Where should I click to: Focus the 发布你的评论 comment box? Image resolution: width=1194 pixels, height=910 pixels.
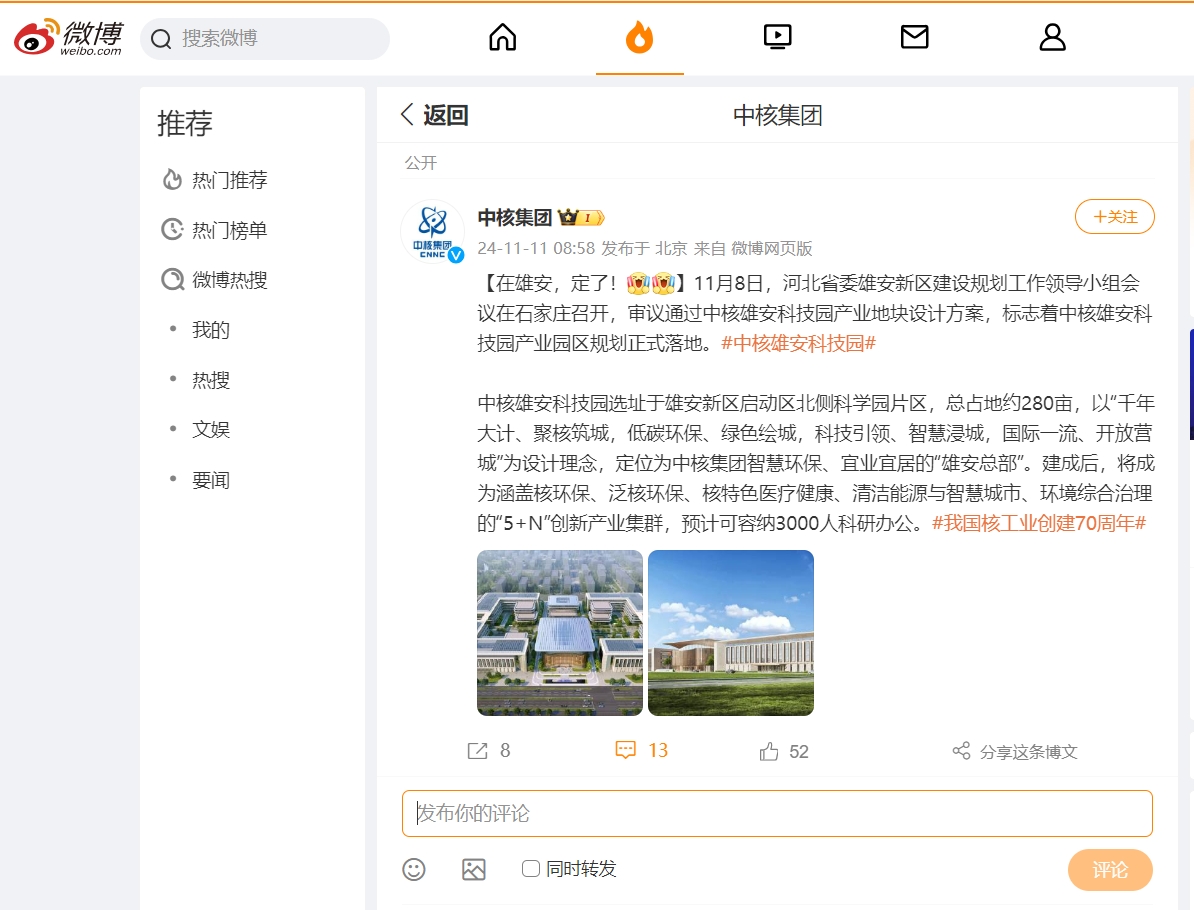pyautogui.click(x=777, y=813)
